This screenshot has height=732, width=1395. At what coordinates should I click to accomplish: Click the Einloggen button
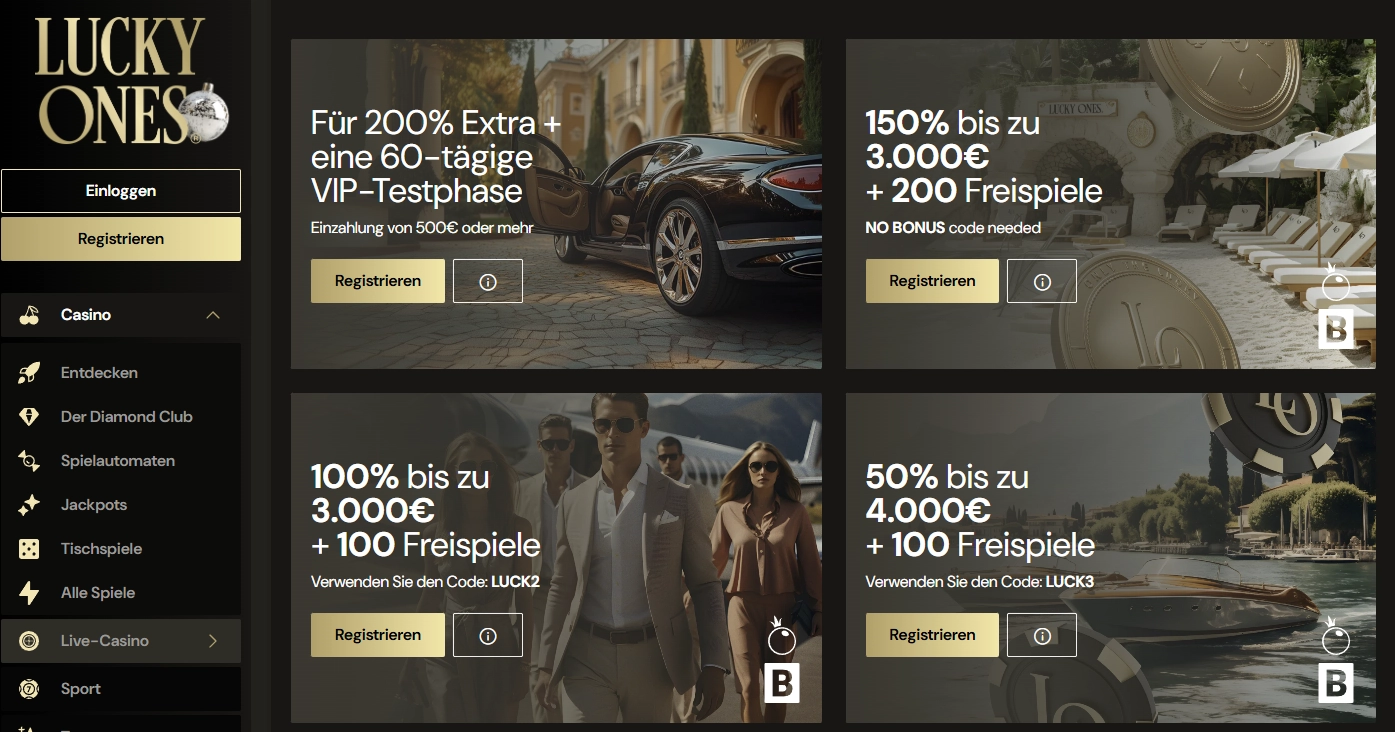tap(121, 191)
